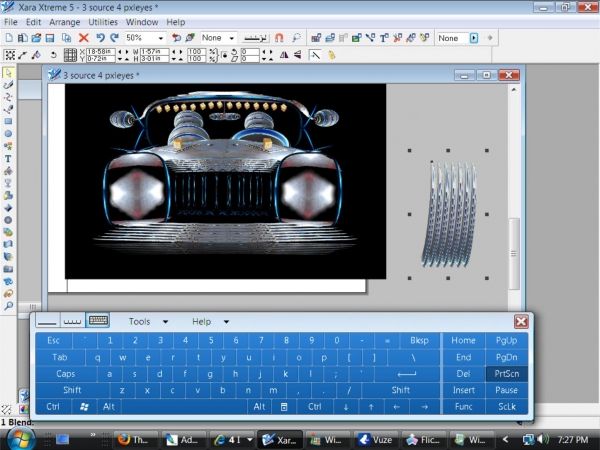Select the blended curved strips object
Screen dimensions: 600x450
(449, 214)
